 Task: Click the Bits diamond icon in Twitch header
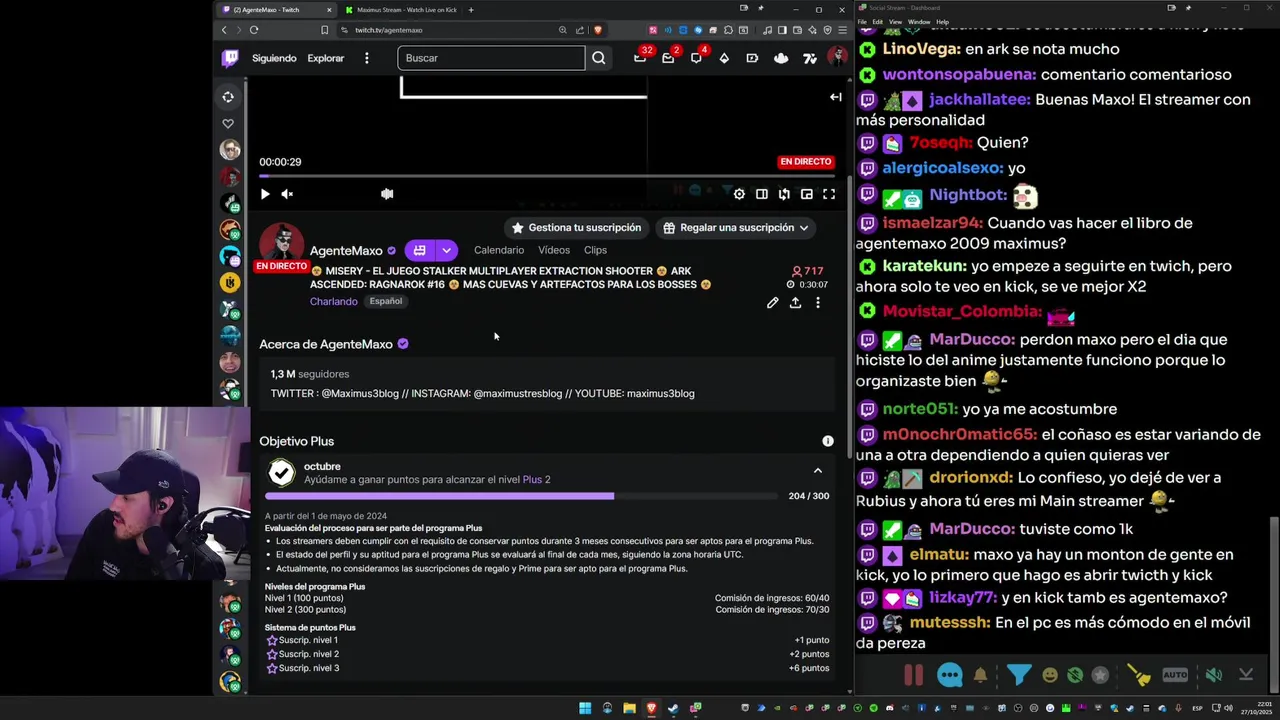724,58
